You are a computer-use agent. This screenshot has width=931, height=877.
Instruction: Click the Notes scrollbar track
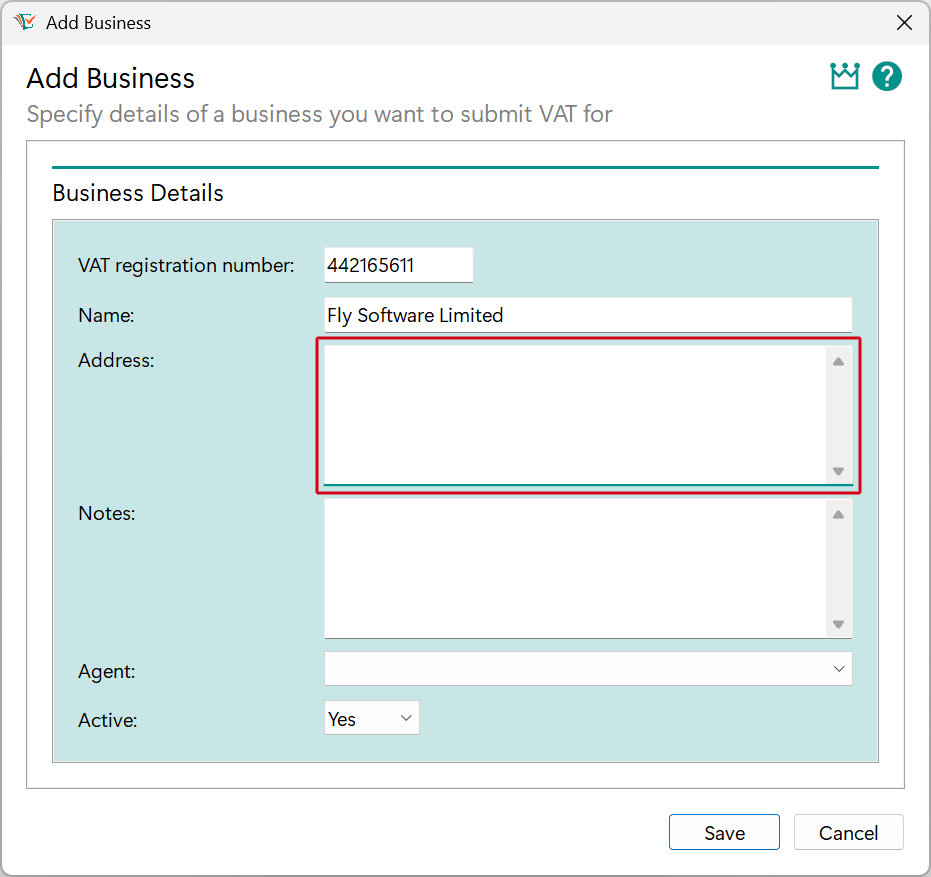coord(838,568)
